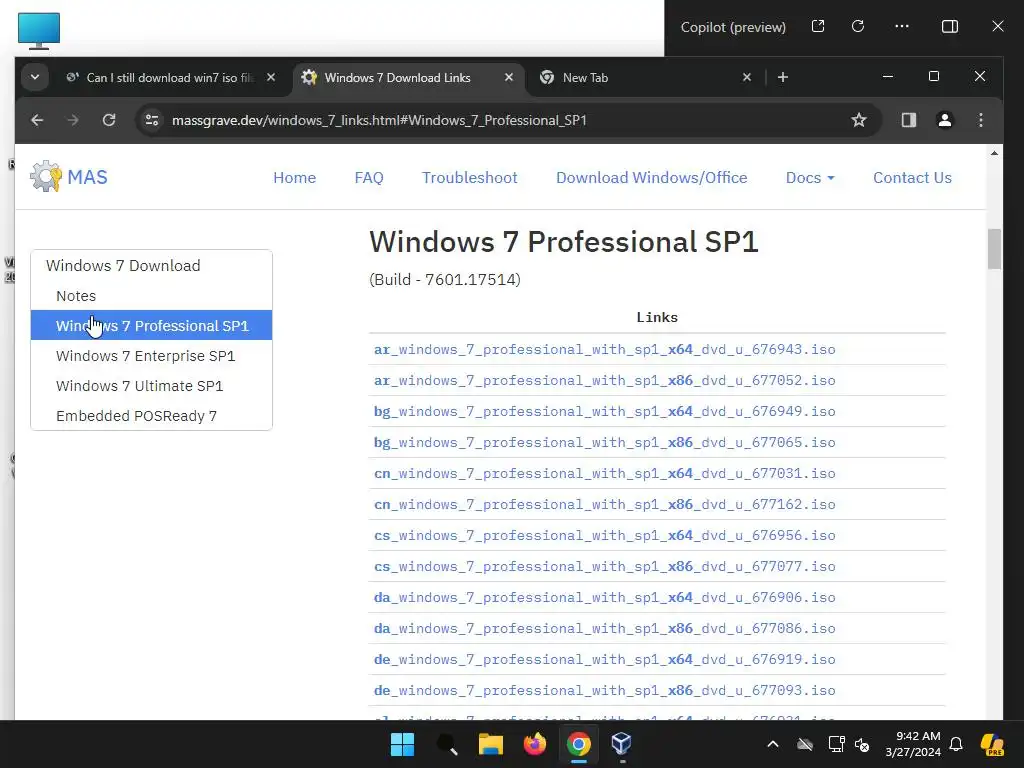Click the Chrome forward arrow

point(72,120)
